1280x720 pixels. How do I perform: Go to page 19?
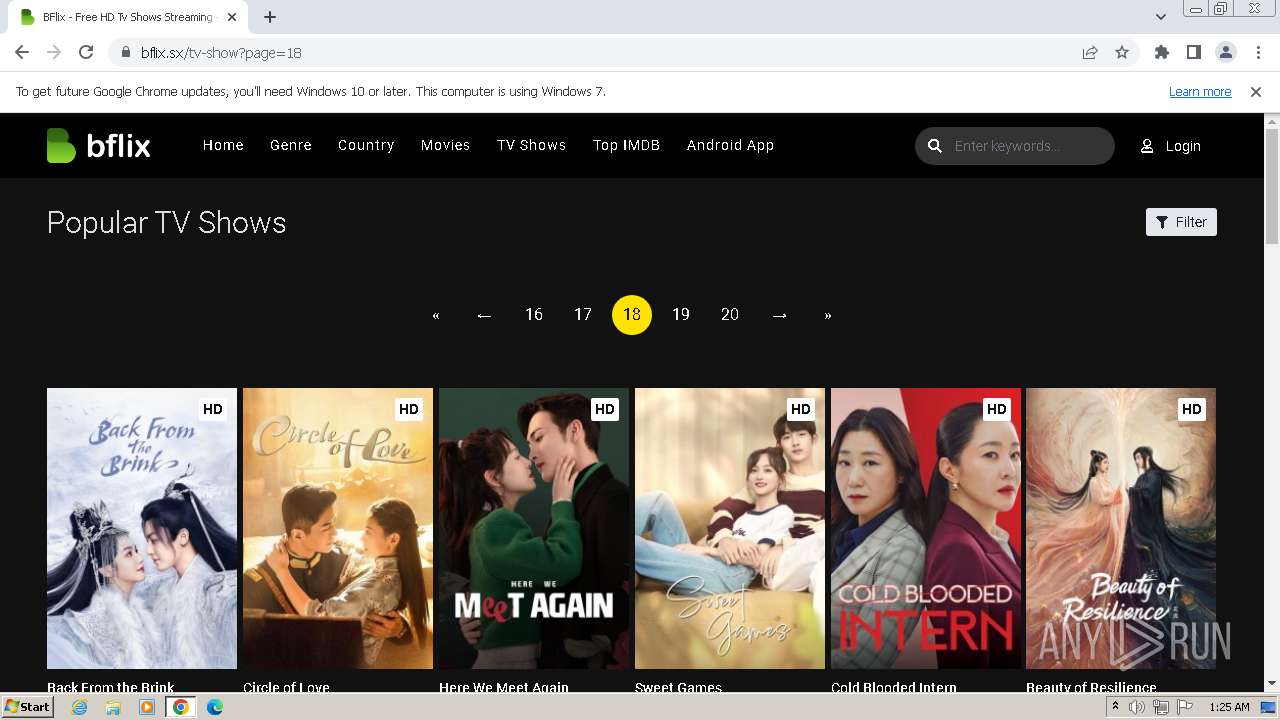[x=681, y=315]
